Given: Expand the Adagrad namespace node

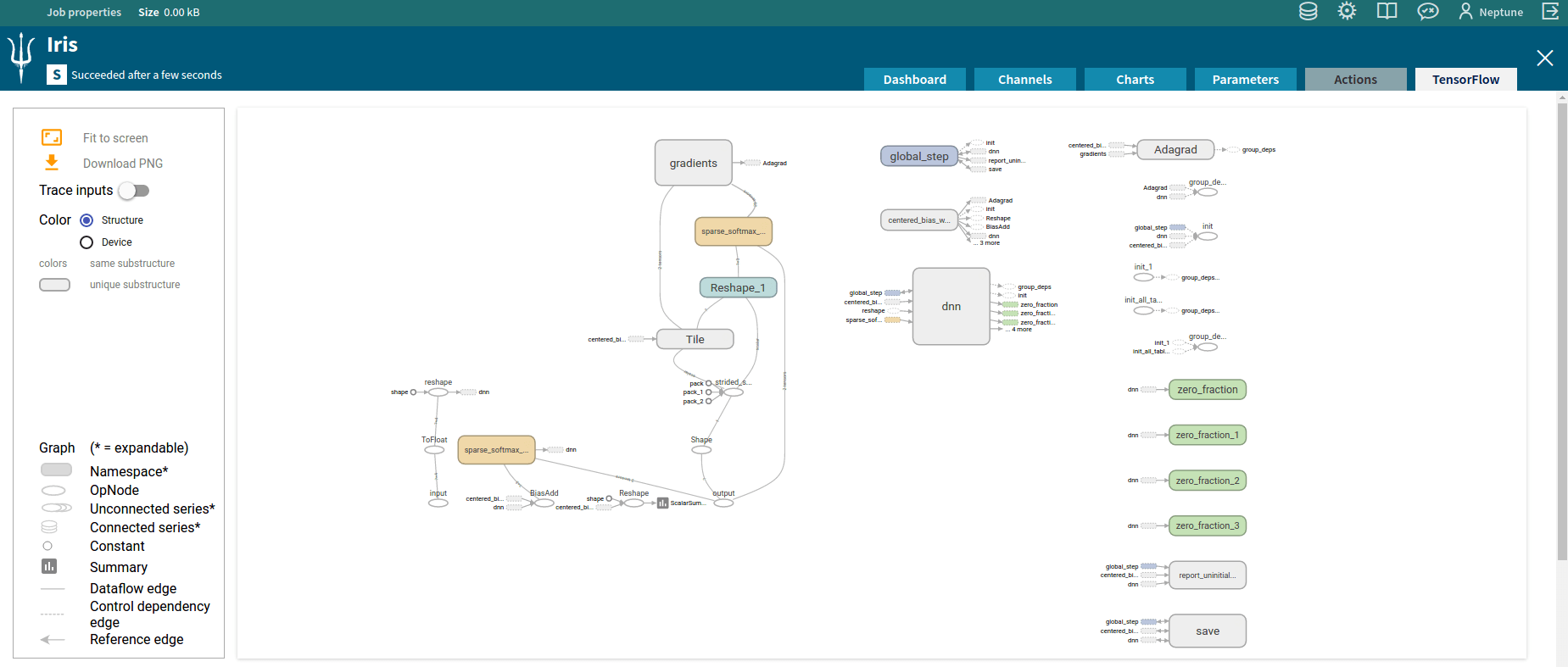Looking at the screenshot, I should (1175, 150).
